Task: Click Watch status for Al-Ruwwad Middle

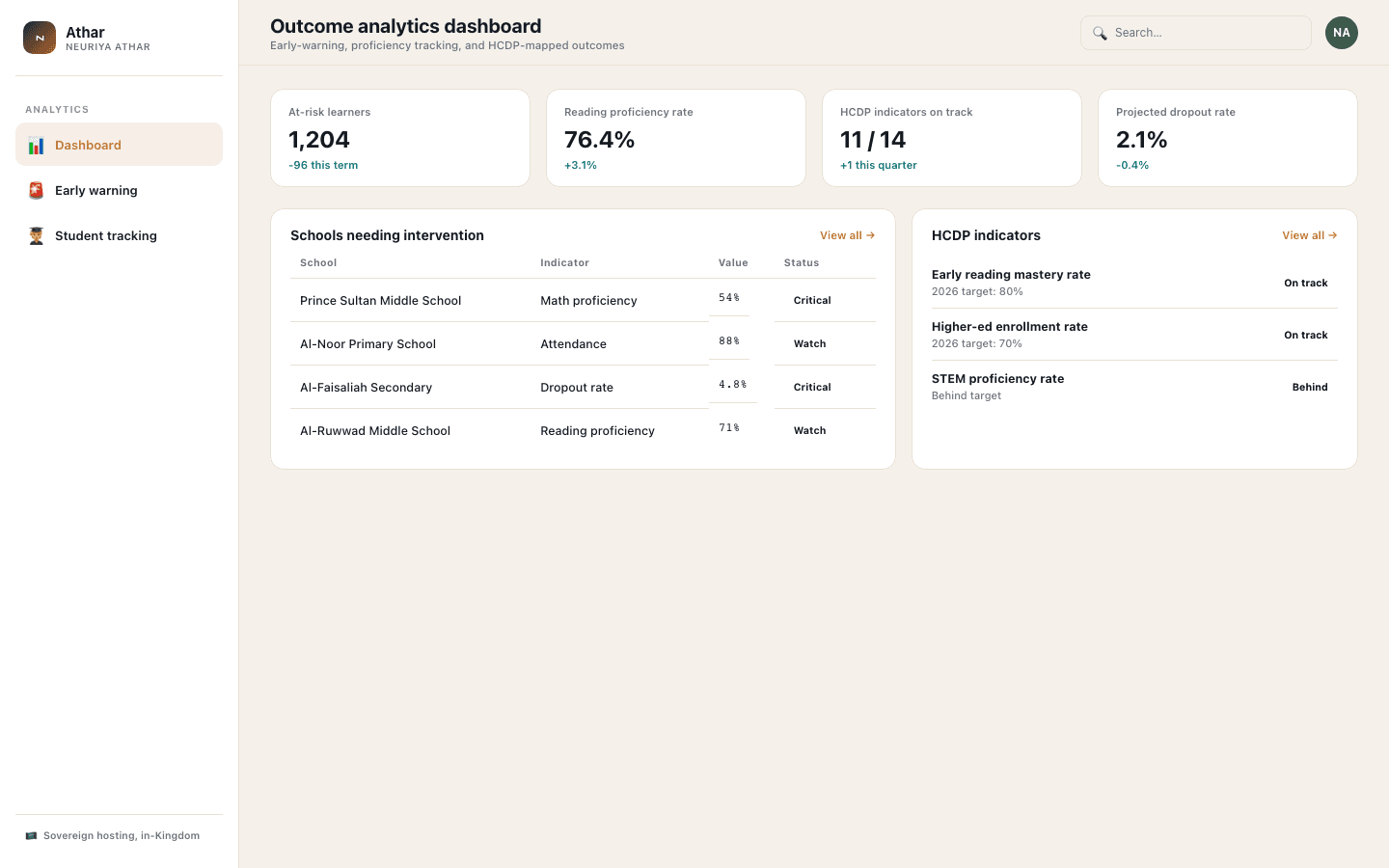Action: (810, 430)
